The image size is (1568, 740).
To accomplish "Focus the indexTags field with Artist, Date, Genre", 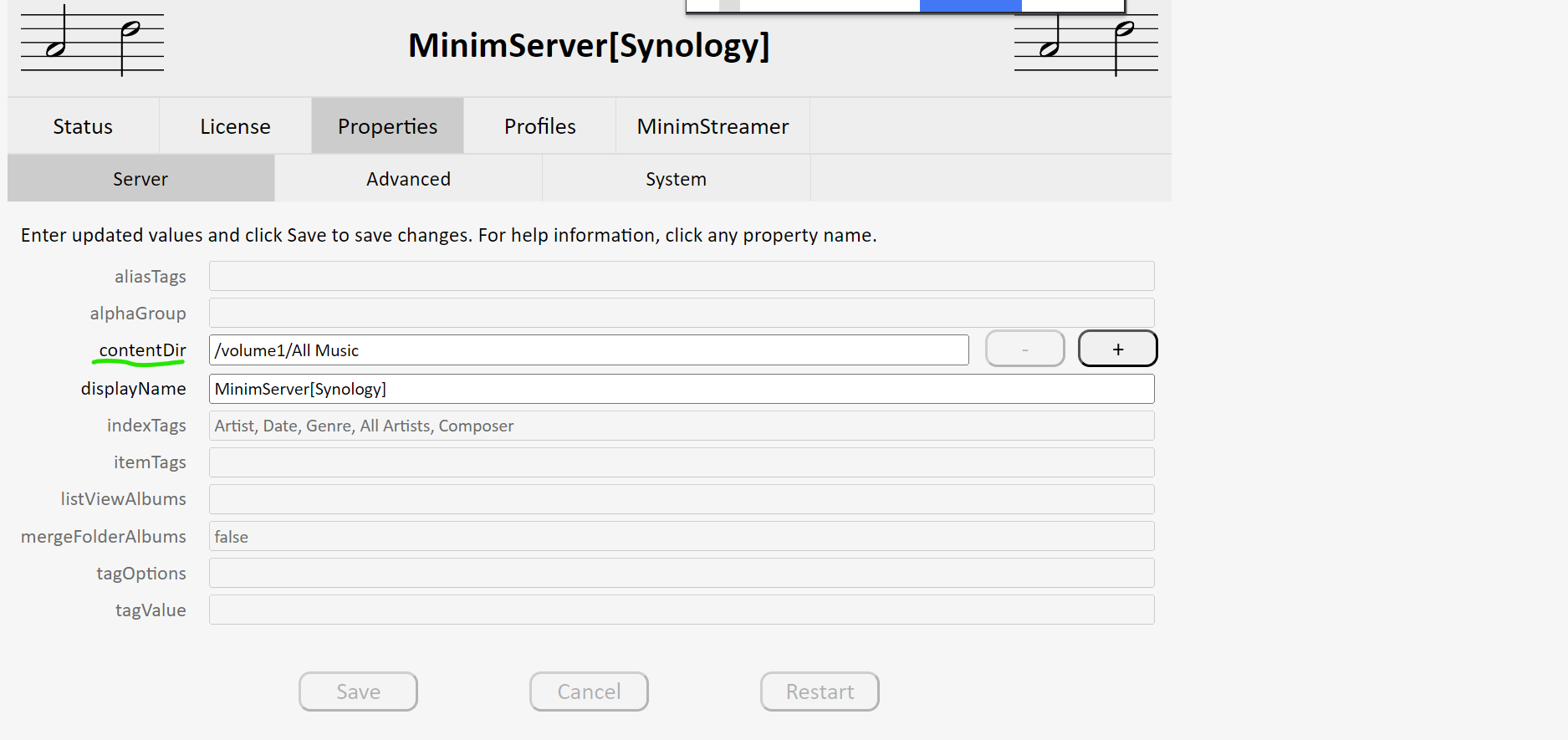I will click(x=682, y=426).
